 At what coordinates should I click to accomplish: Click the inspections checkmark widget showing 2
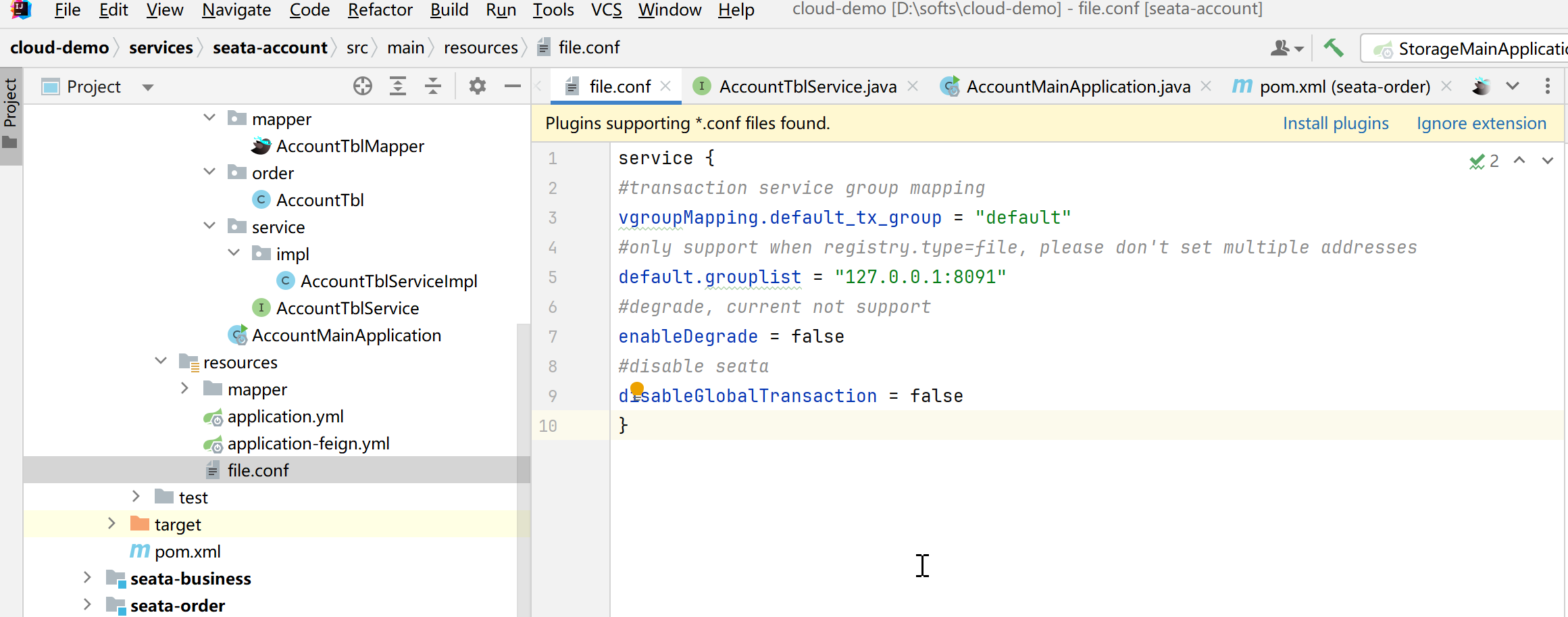[x=1484, y=161]
